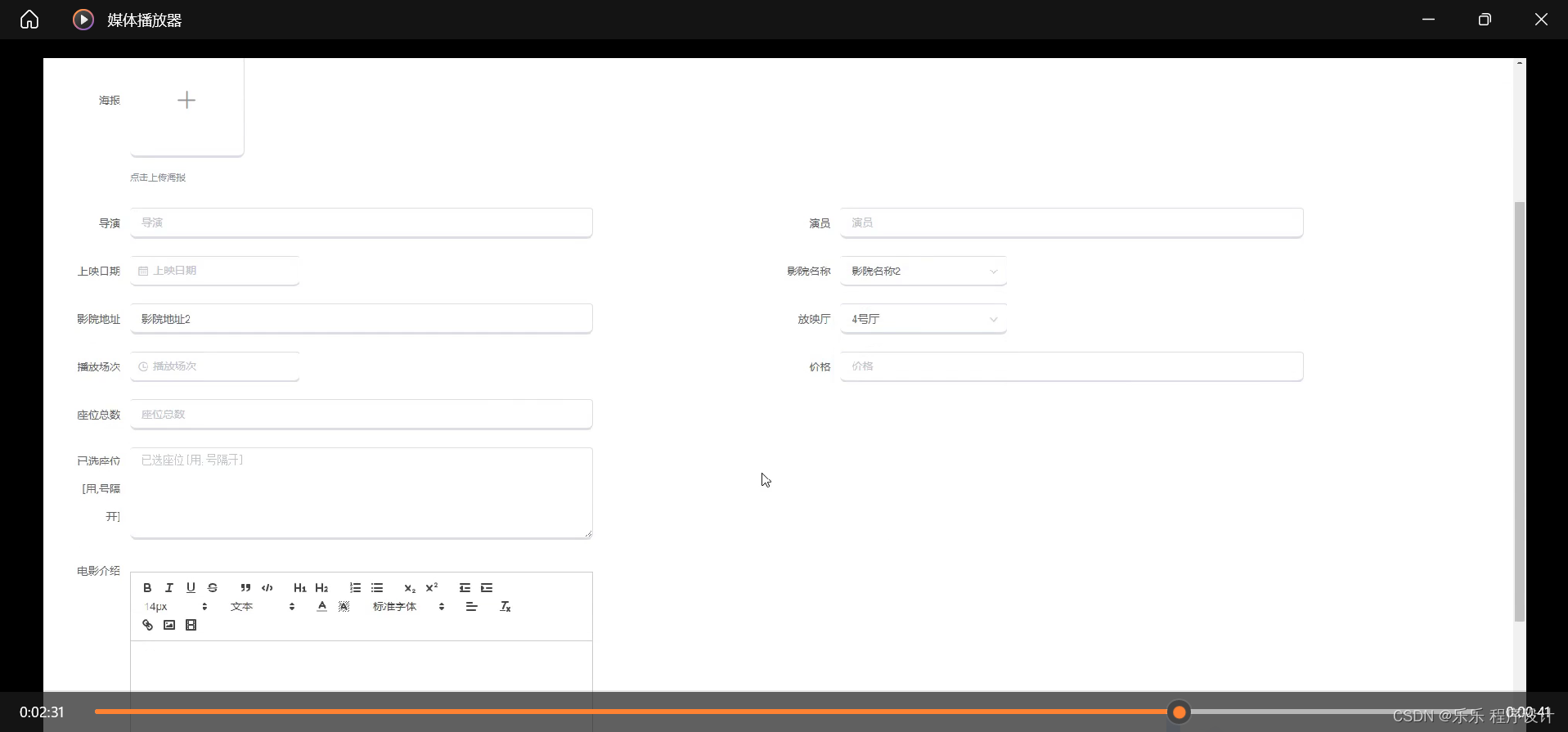Click the form's vertical scrollbar thumb
This screenshot has height=732, width=1568.
[x=1520, y=411]
